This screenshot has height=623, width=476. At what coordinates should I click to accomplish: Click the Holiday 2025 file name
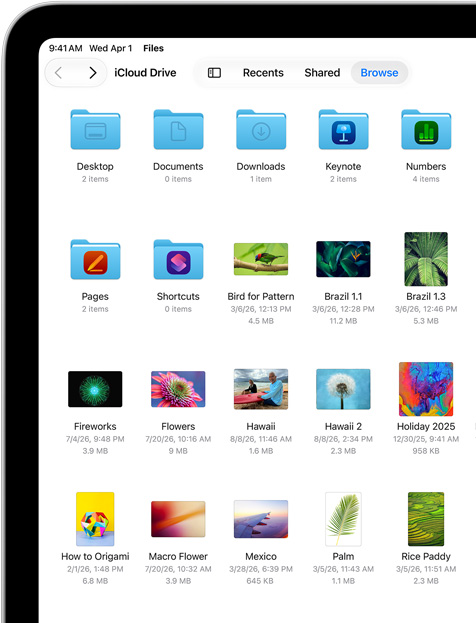(x=426, y=426)
